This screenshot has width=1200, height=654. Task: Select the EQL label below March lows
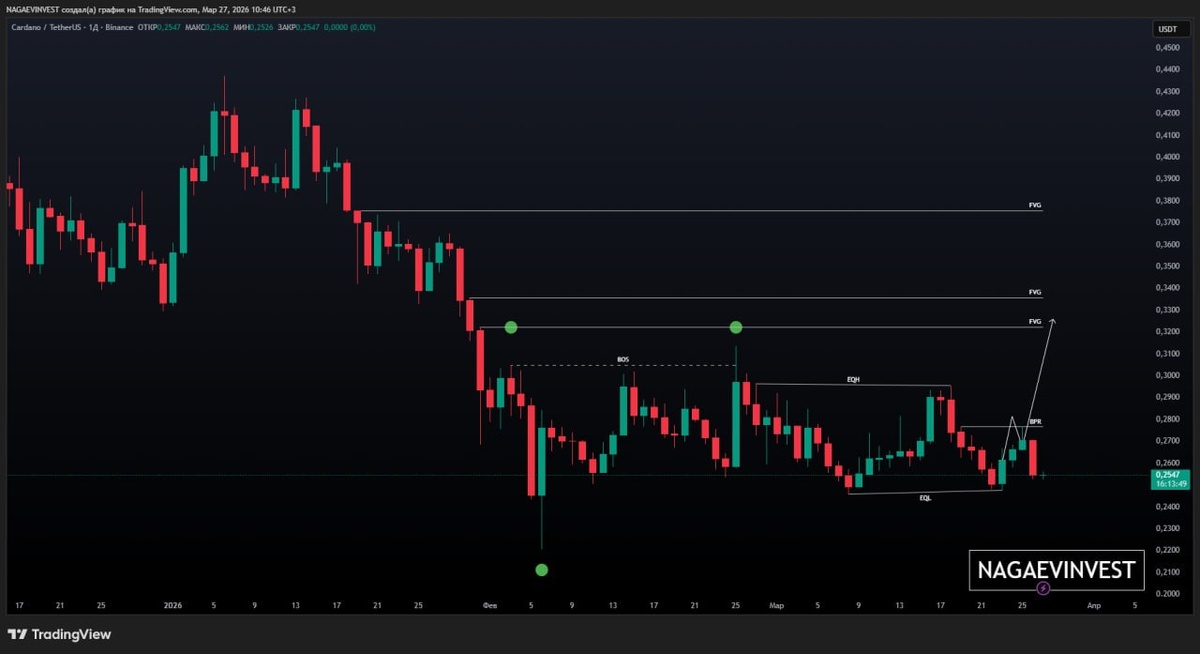(925, 497)
